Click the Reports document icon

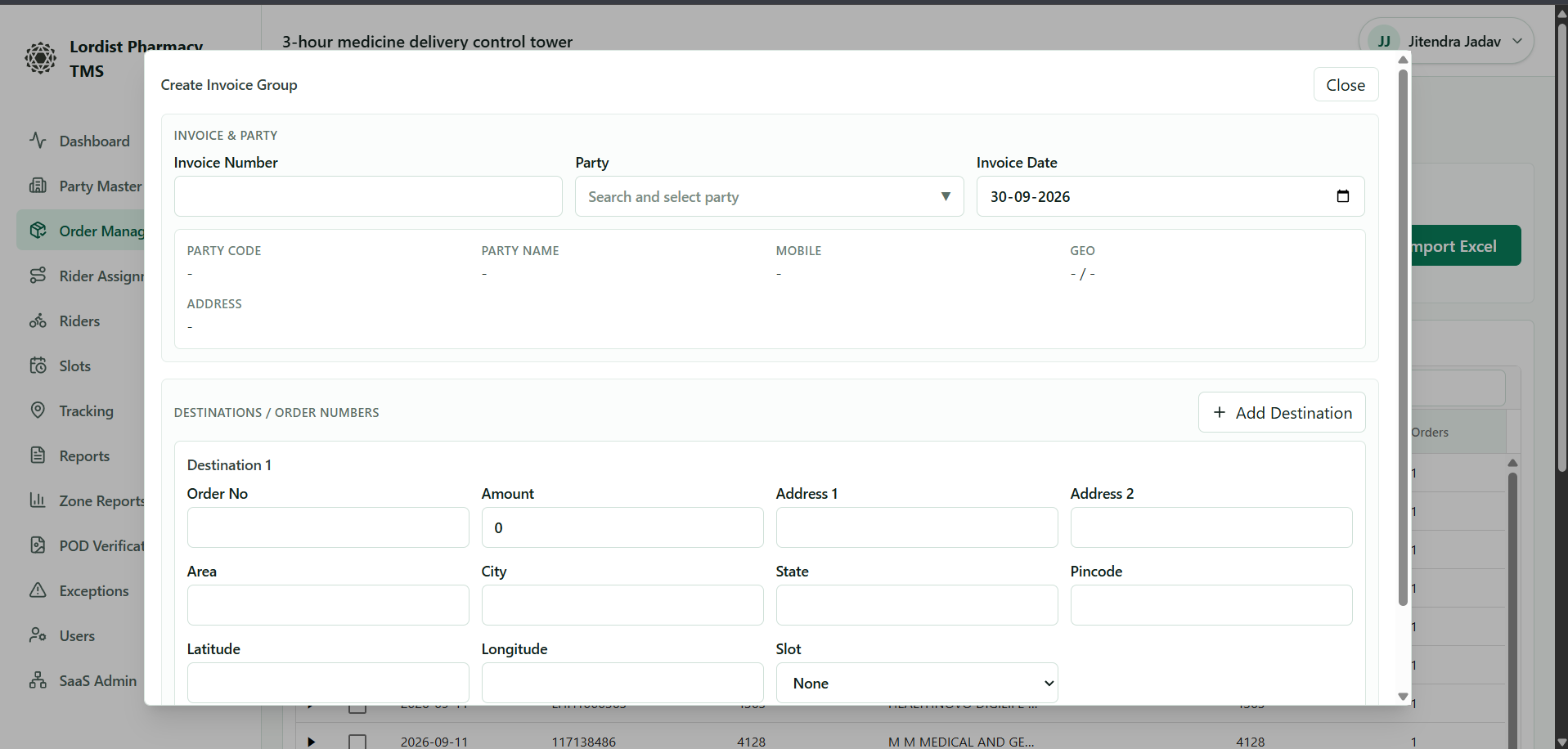tap(38, 455)
